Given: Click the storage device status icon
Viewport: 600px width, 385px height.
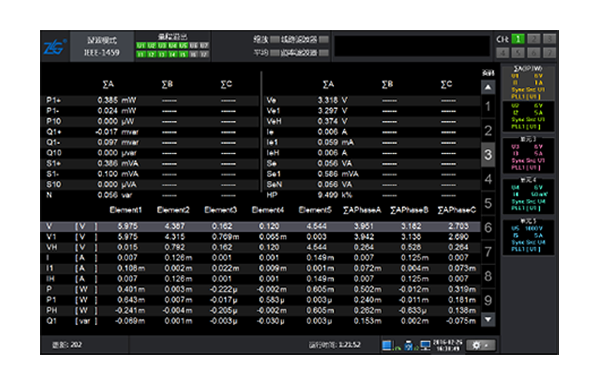Looking at the screenshot, I should (x=410, y=345).
